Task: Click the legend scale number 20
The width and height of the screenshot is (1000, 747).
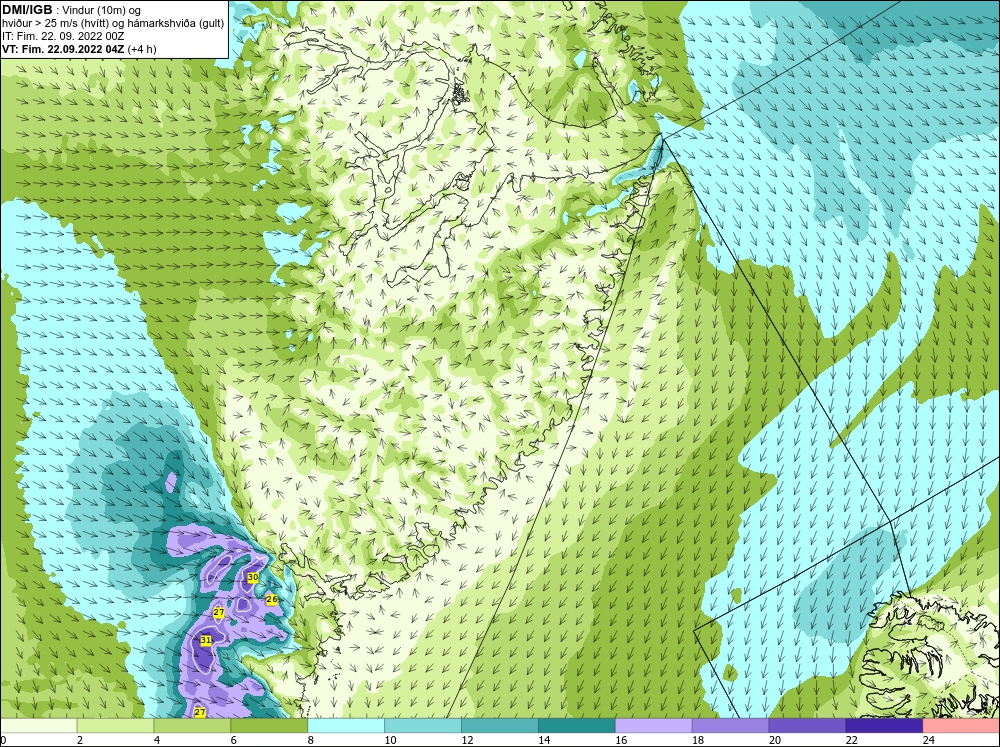Action: point(775,740)
